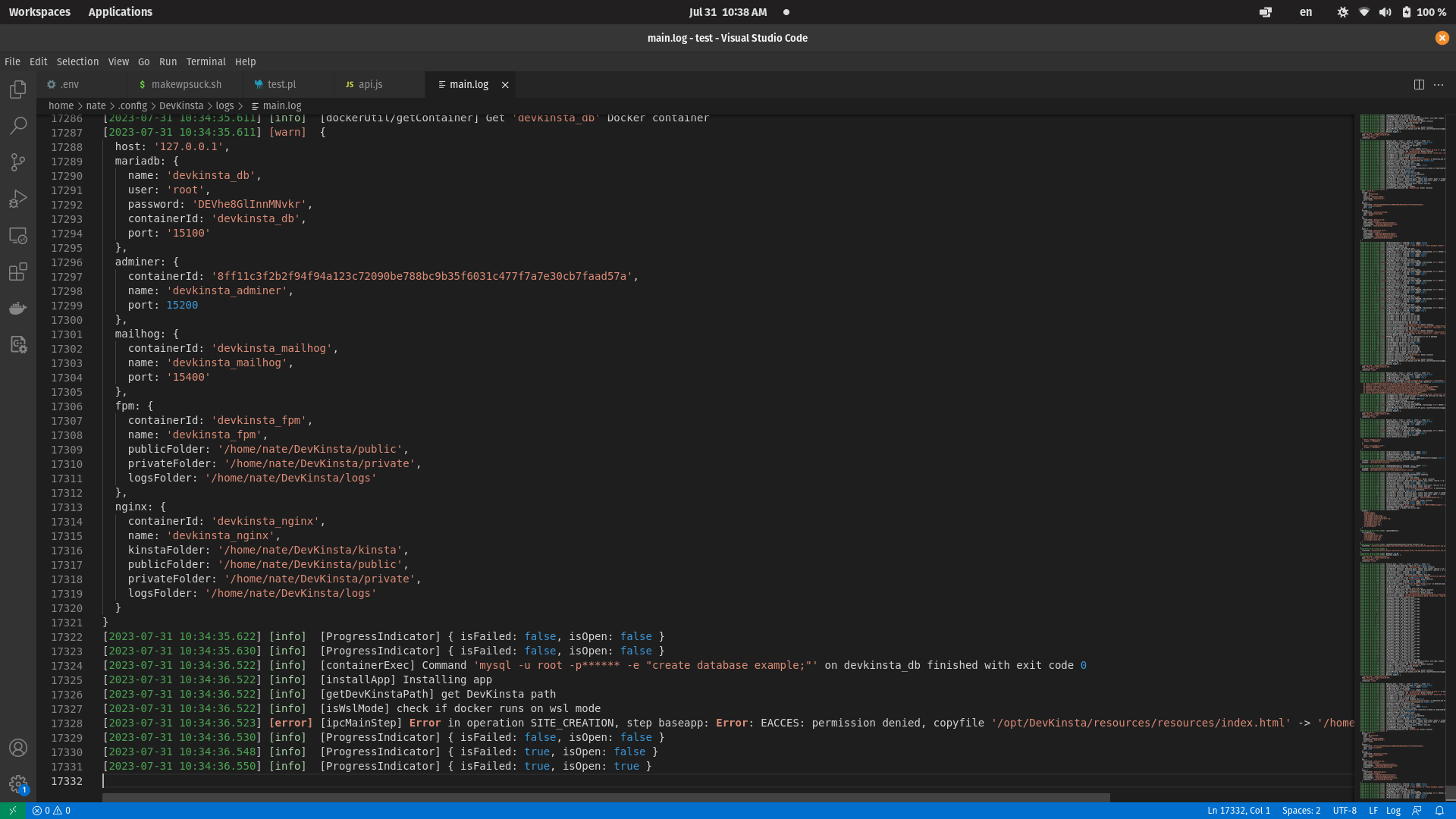Open Source Control view
Viewport: 1456px width, 819px height.
click(x=18, y=162)
